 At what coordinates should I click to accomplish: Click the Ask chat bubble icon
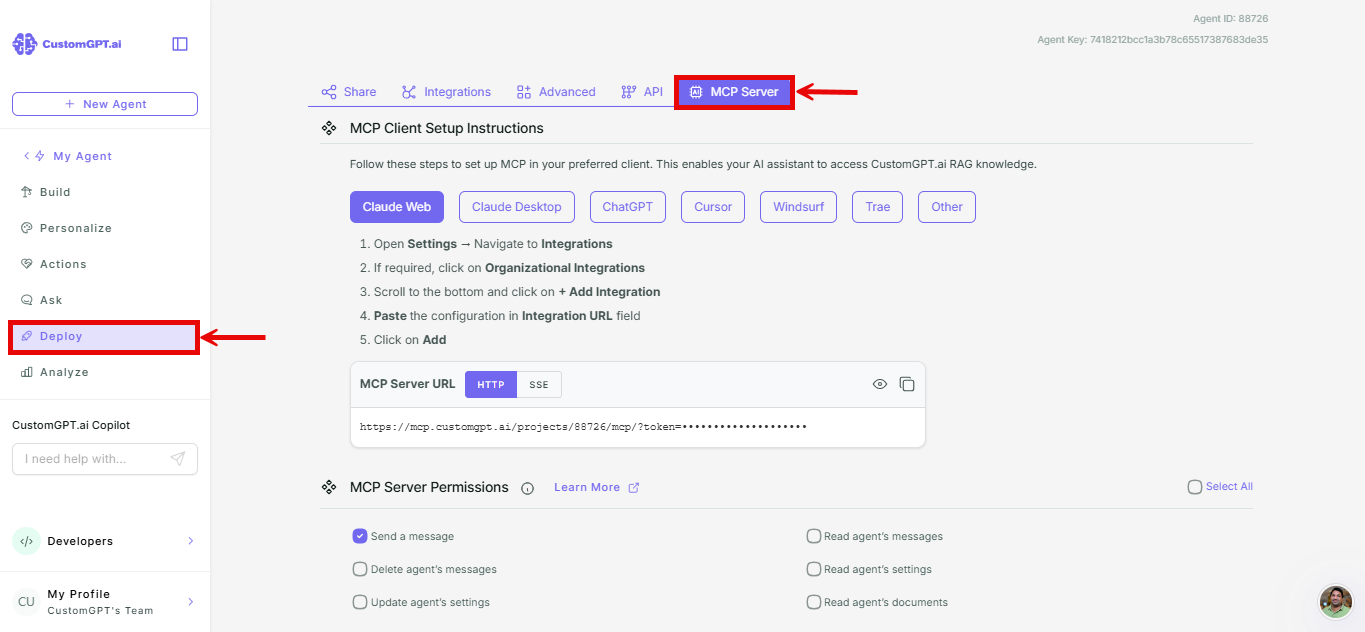coord(27,300)
